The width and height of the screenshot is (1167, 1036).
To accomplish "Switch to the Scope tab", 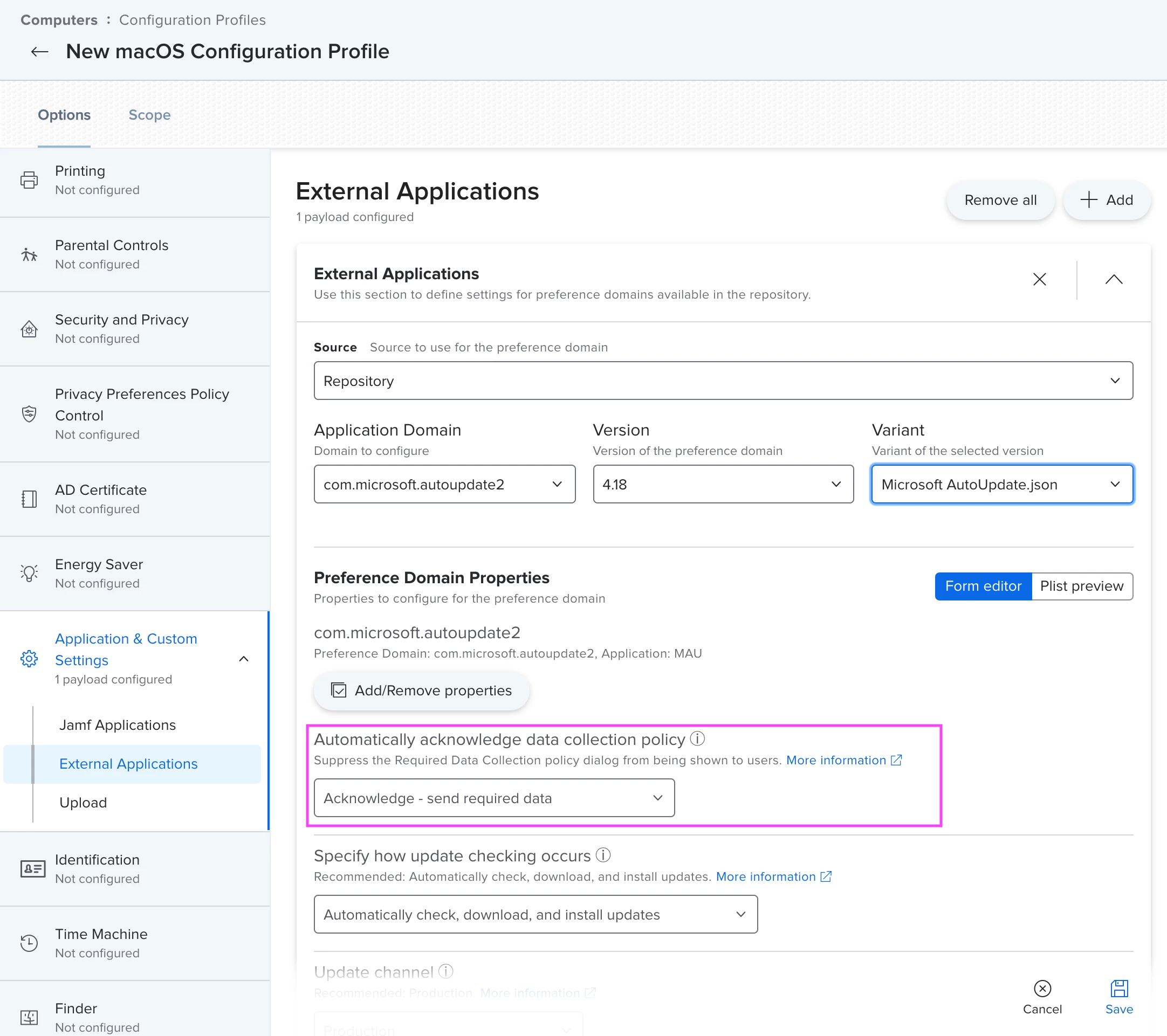I will (x=149, y=115).
